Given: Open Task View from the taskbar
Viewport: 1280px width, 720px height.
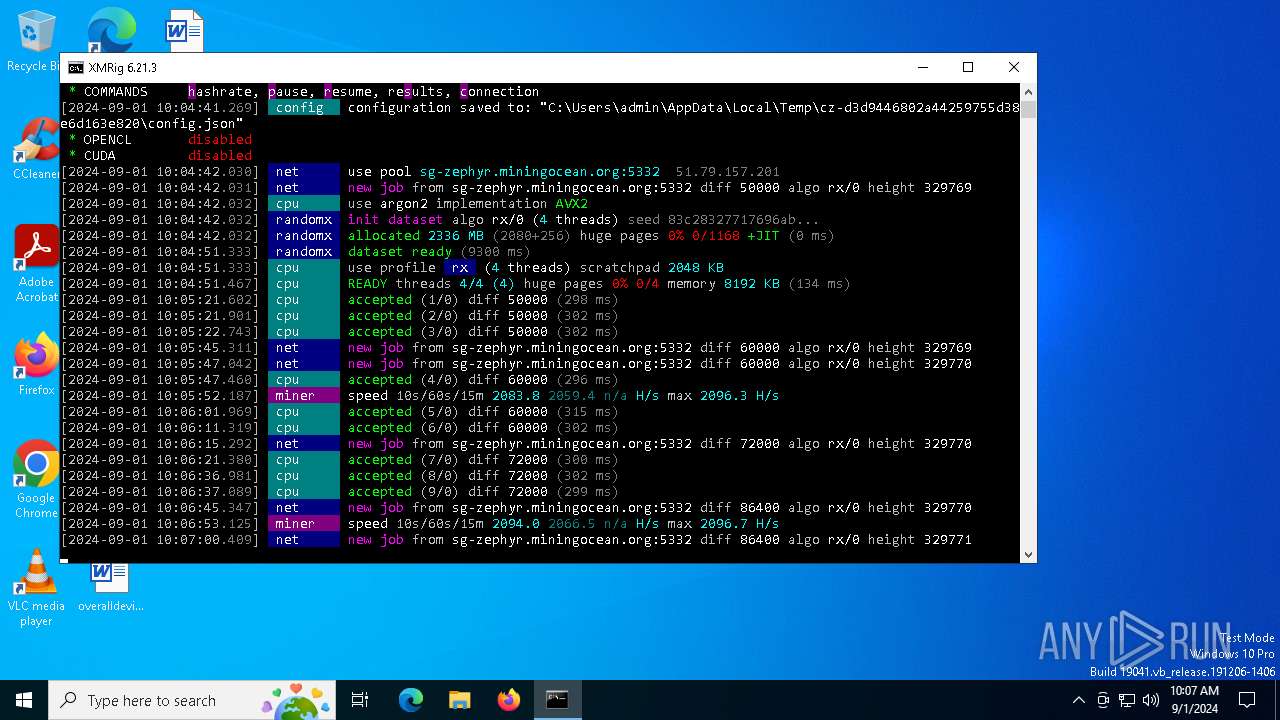Looking at the screenshot, I should [x=360, y=700].
